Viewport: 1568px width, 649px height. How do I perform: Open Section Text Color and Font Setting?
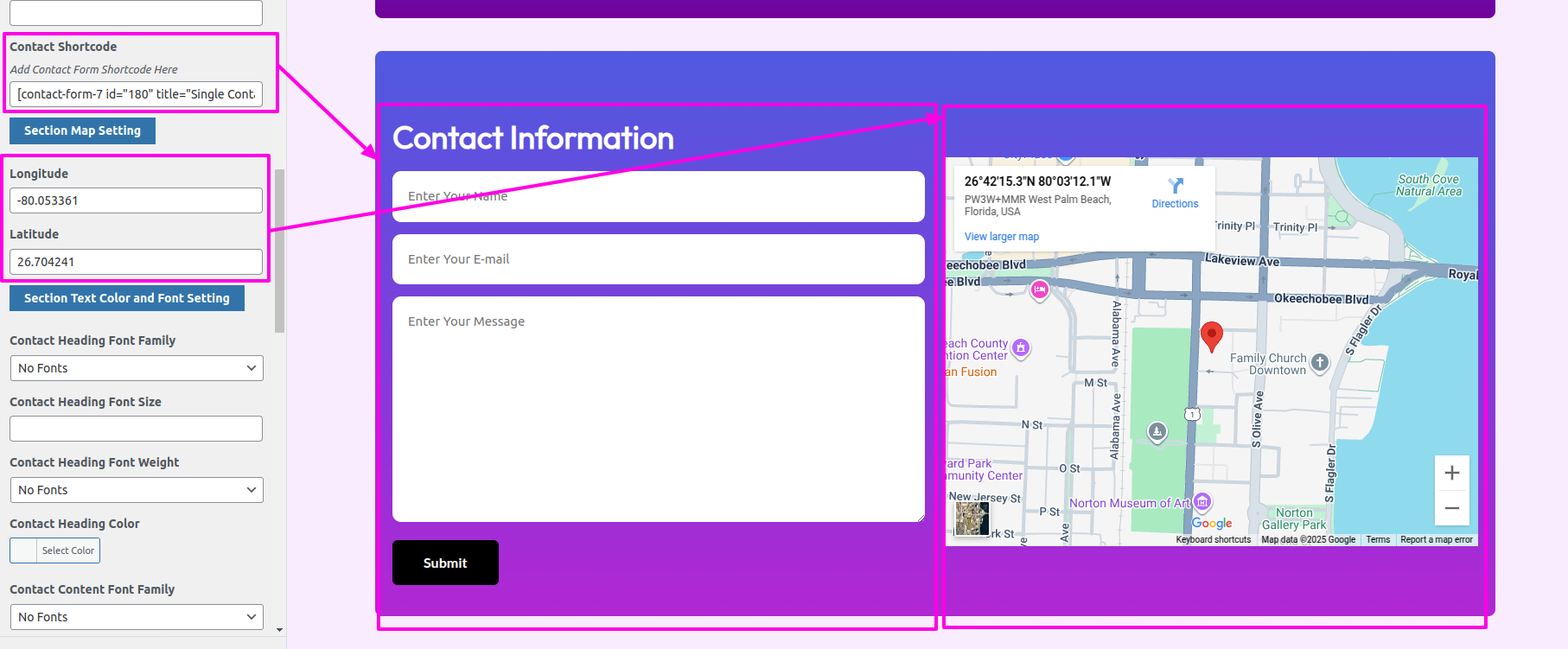[126, 298]
